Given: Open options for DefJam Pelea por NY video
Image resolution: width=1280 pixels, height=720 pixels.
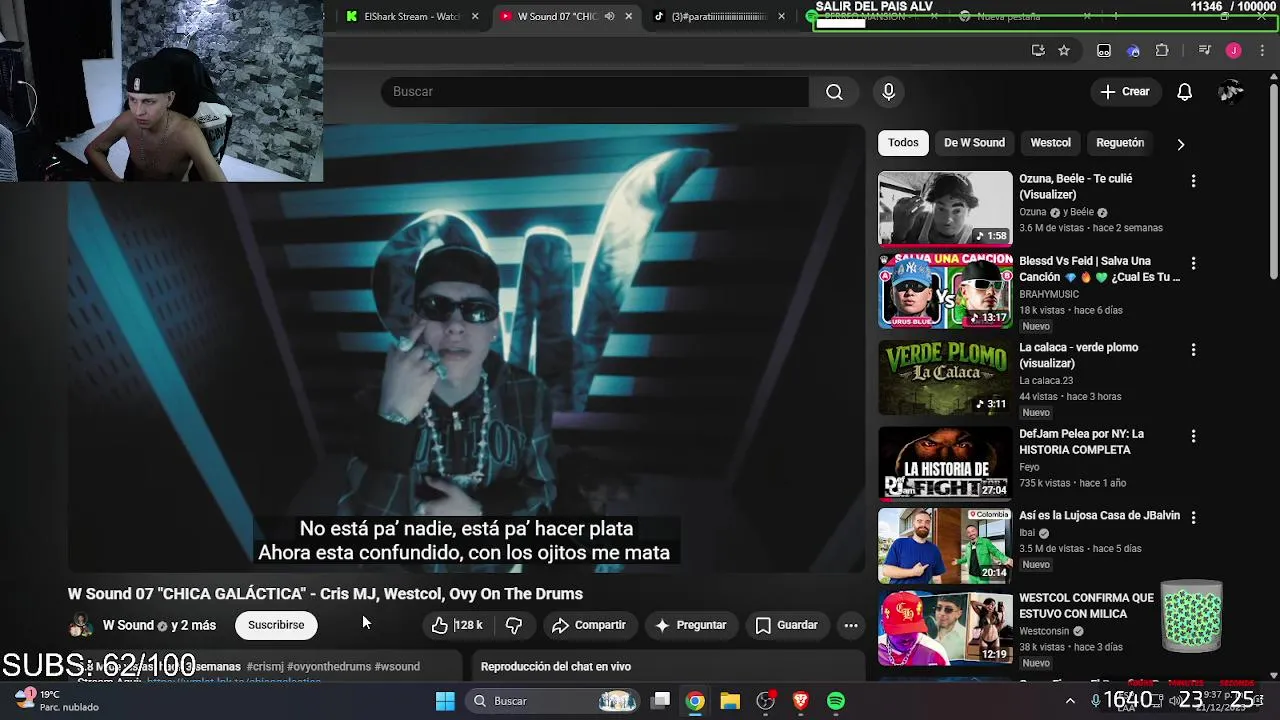Looking at the screenshot, I should [1193, 436].
